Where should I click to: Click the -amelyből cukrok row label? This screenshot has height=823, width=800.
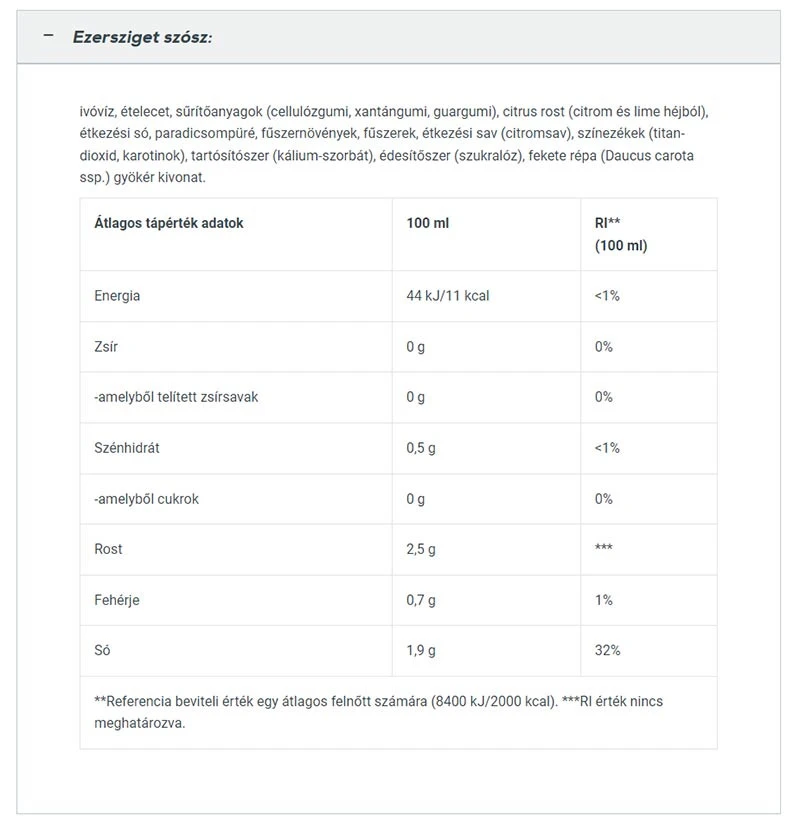point(146,499)
